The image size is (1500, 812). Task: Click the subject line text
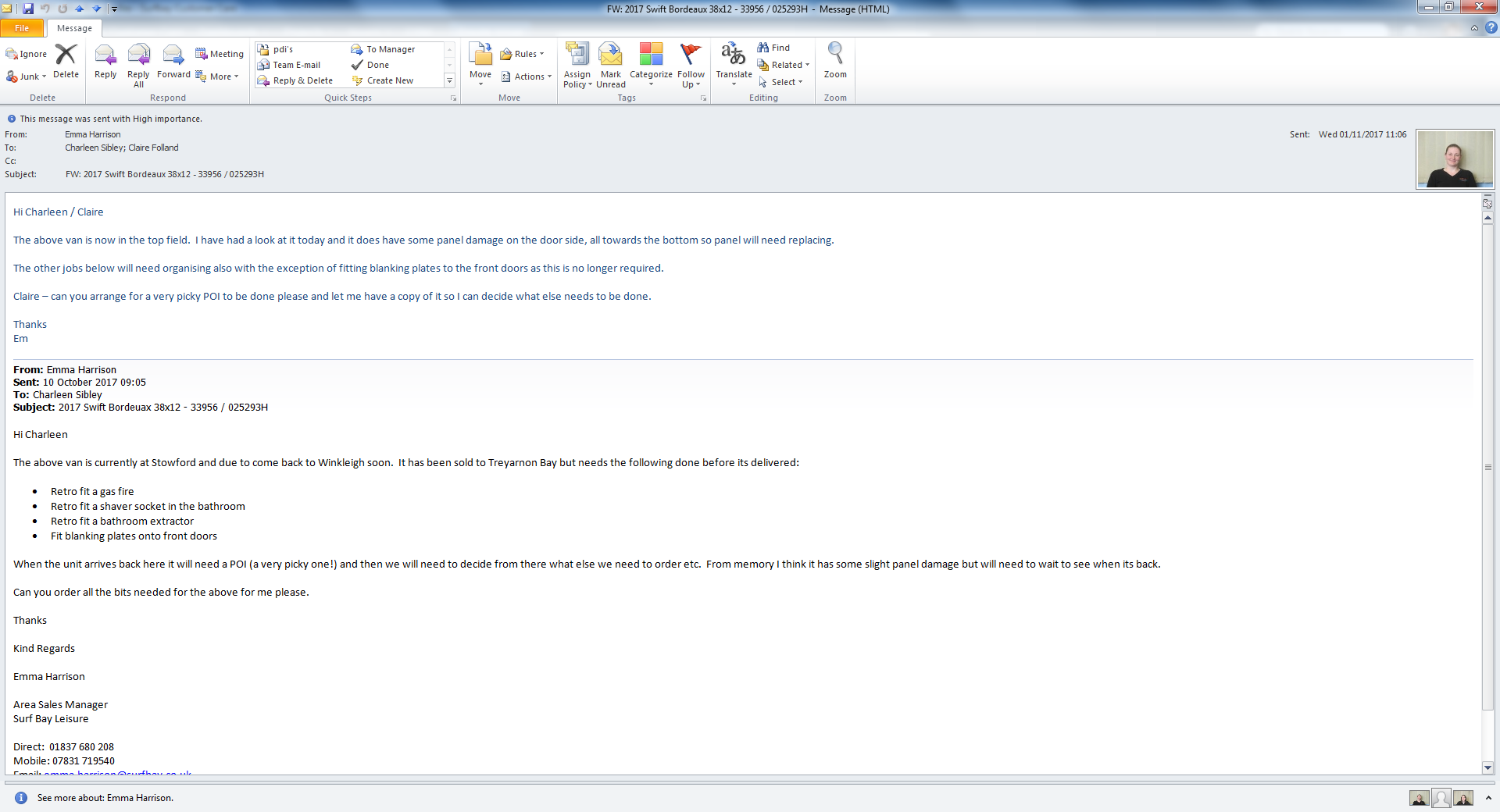(x=165, y=174)
